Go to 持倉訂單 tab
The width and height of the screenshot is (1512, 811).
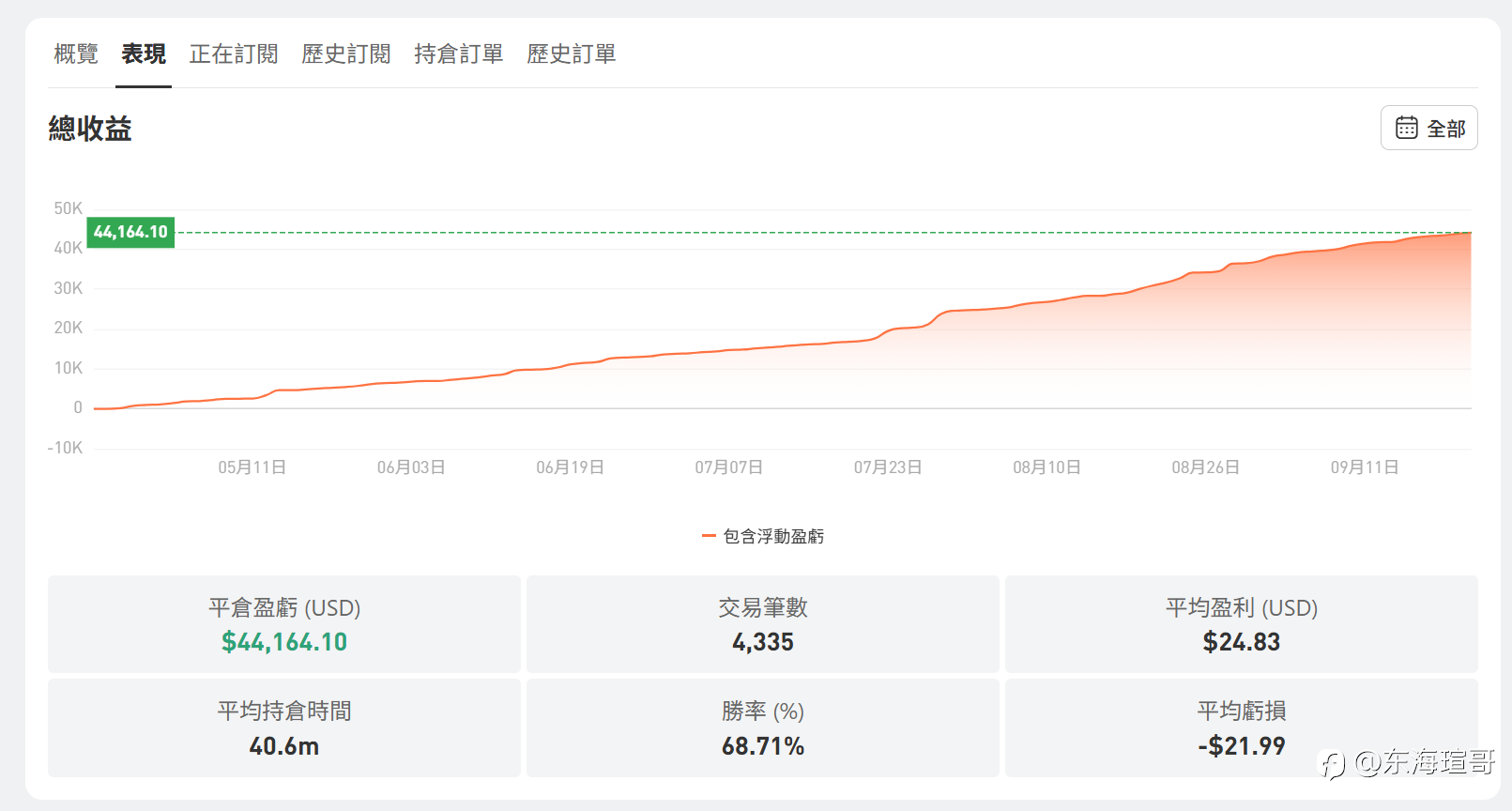click(459, 54)
